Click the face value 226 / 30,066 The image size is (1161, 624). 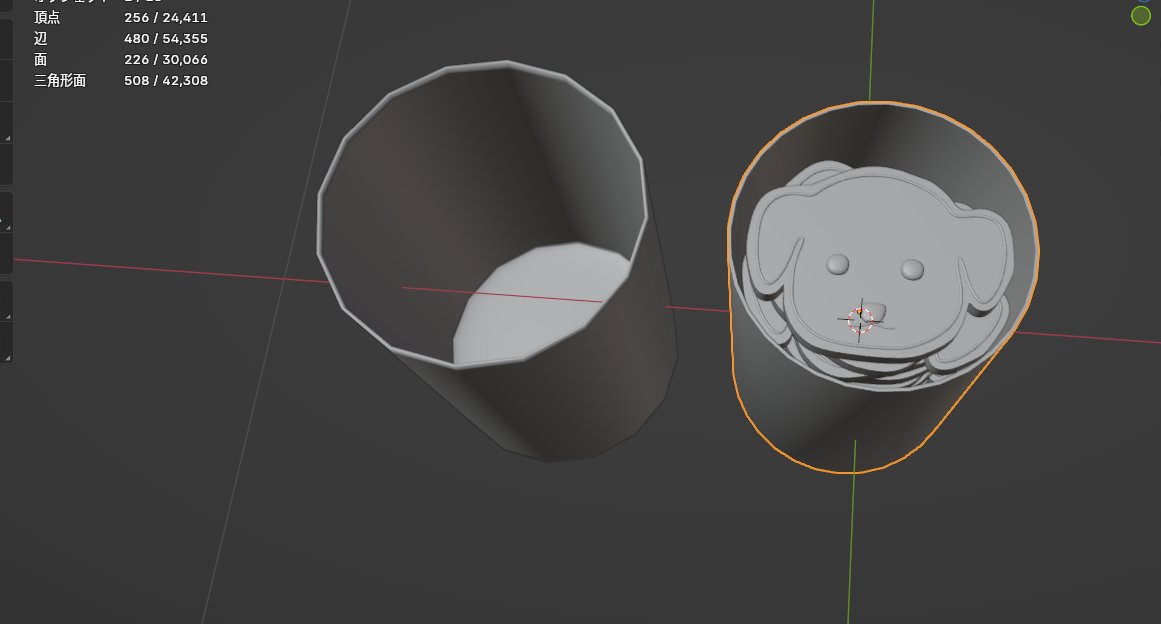tap(166, 59)
